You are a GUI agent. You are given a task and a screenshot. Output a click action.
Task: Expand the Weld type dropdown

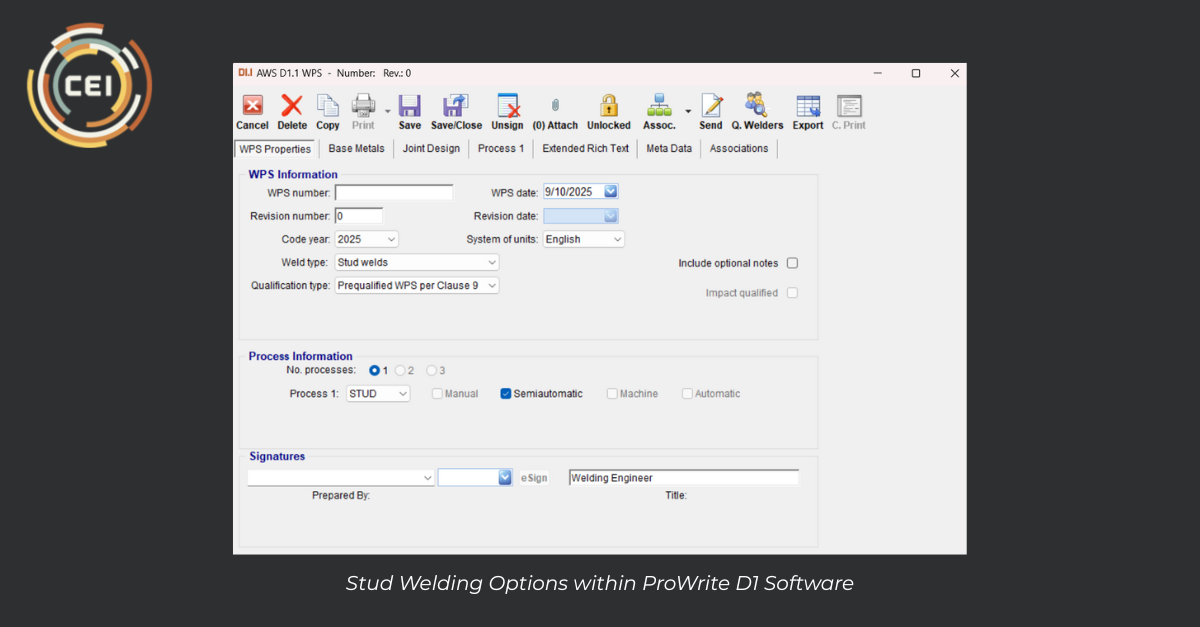[491, 263]
